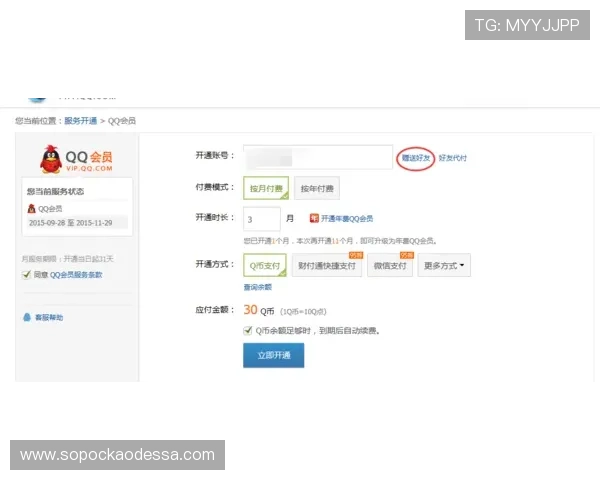Click the 客服帮助 headset icon
Screen dimensions: 600x480
pyautogui.click(x=27, y=317)
